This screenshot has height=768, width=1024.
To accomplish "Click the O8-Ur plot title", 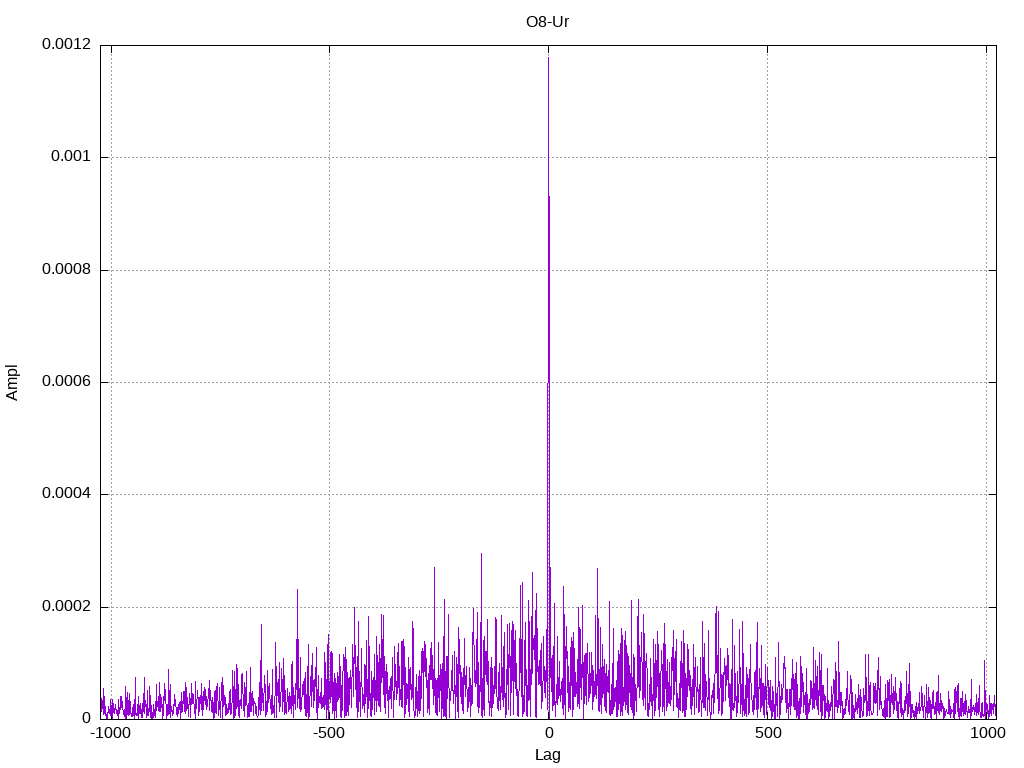I will (547, 22).
